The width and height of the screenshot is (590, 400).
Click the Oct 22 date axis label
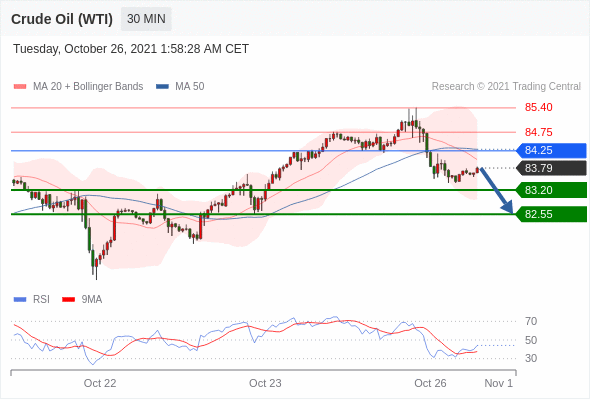pos(100,383)
